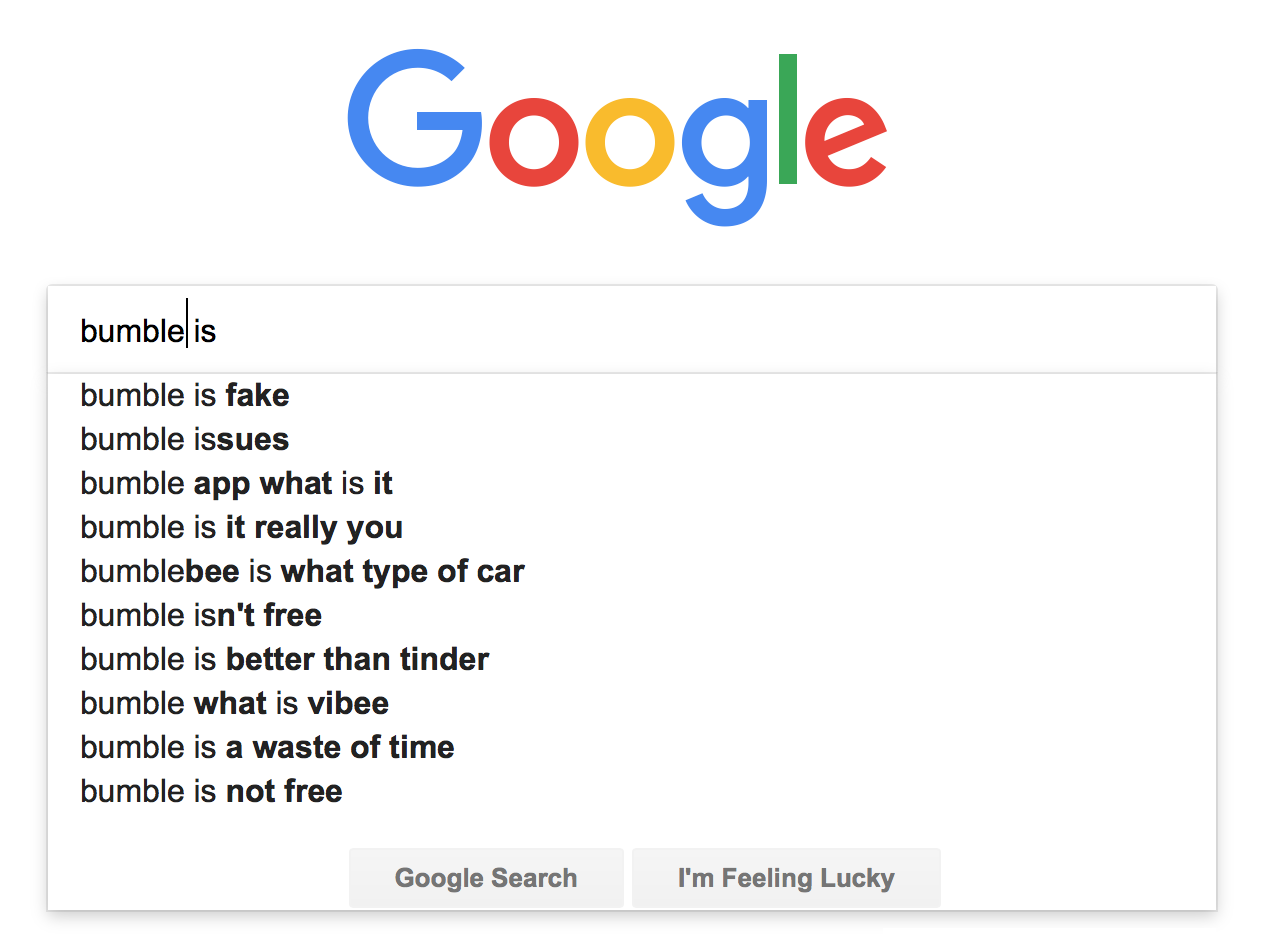The image size is (1266, 938).
Task: Select the 'bumble isn't free' suggestion
Action: [201, 616]
